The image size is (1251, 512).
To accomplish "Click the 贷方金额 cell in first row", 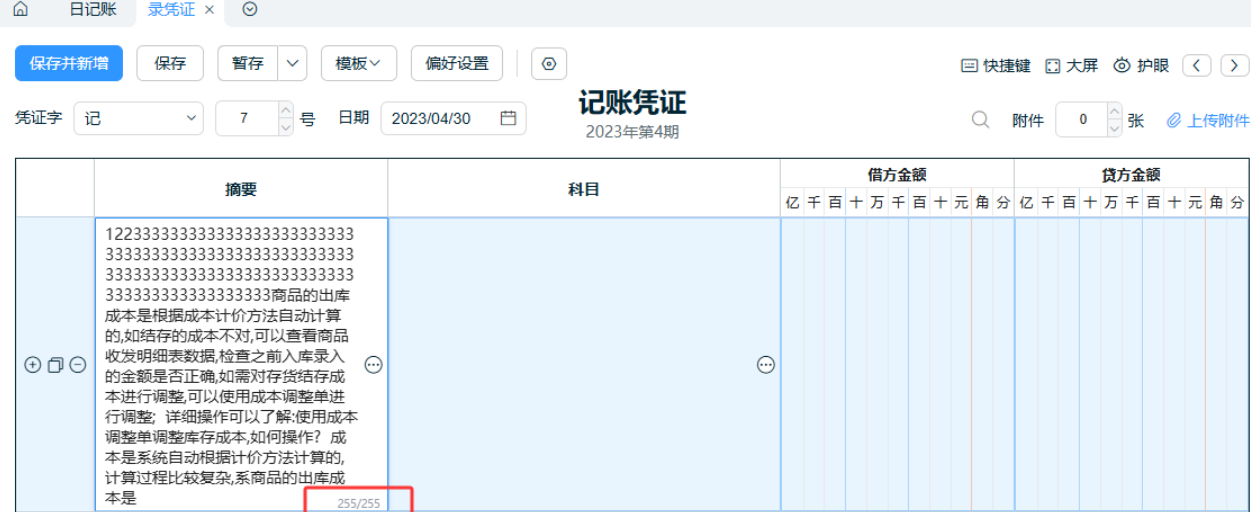I will (x=1132, y=365).
